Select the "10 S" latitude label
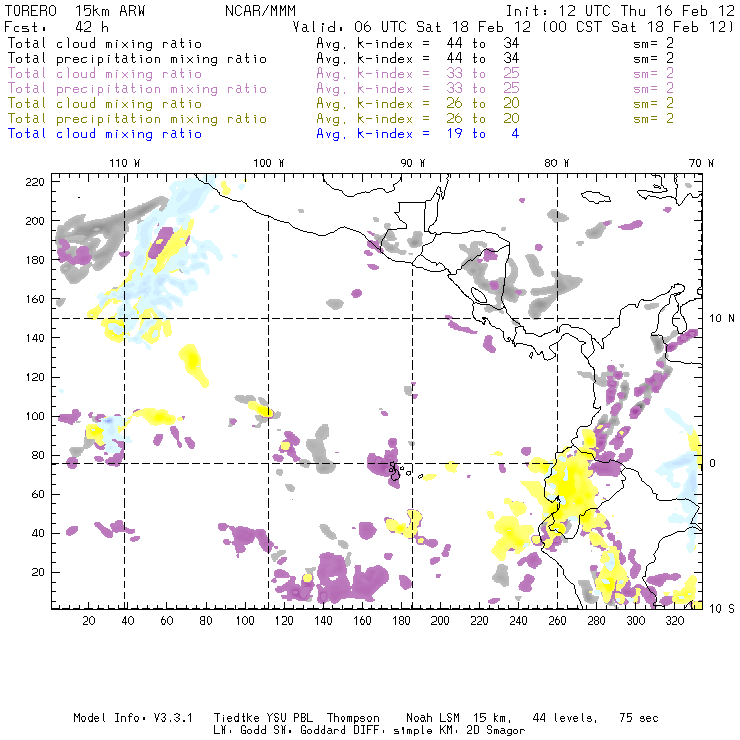 722,609
